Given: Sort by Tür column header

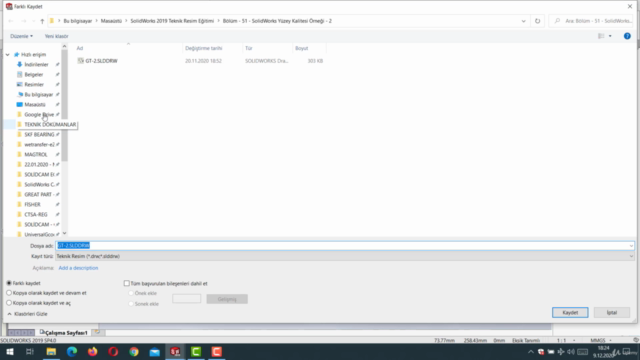Looking at the screenshot, I should click(x=249, y=48).
